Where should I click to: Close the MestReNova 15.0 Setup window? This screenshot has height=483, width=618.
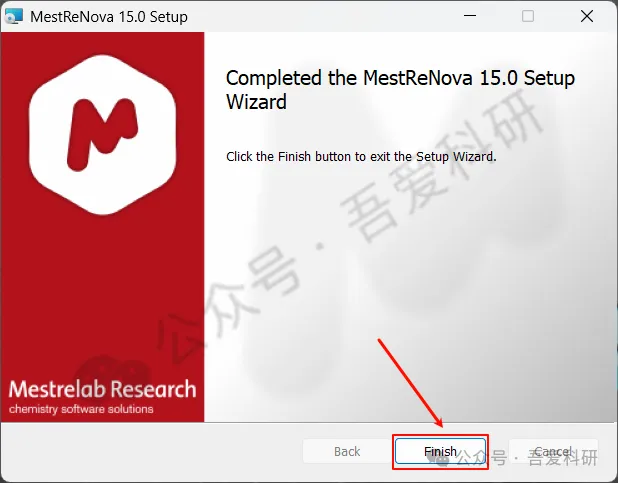587,16
